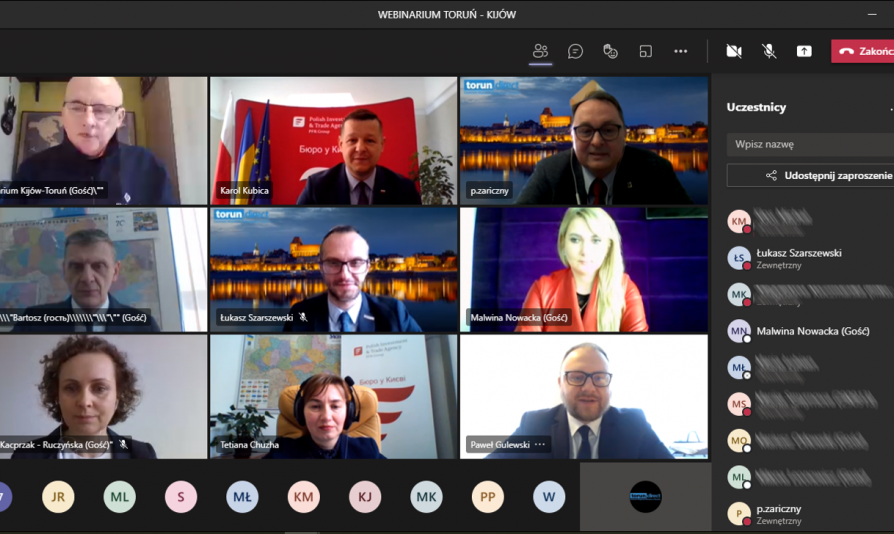The width and height of the screenshot is (894, 534).
Task: Click the Wpisz nazwę search field
Action: 810,144
